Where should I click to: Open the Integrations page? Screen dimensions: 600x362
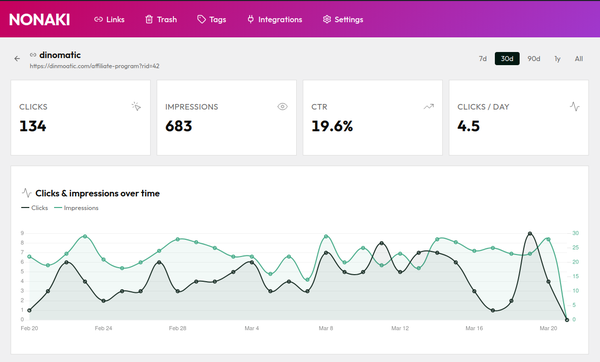pyautogui.click(x=275, y=20)
